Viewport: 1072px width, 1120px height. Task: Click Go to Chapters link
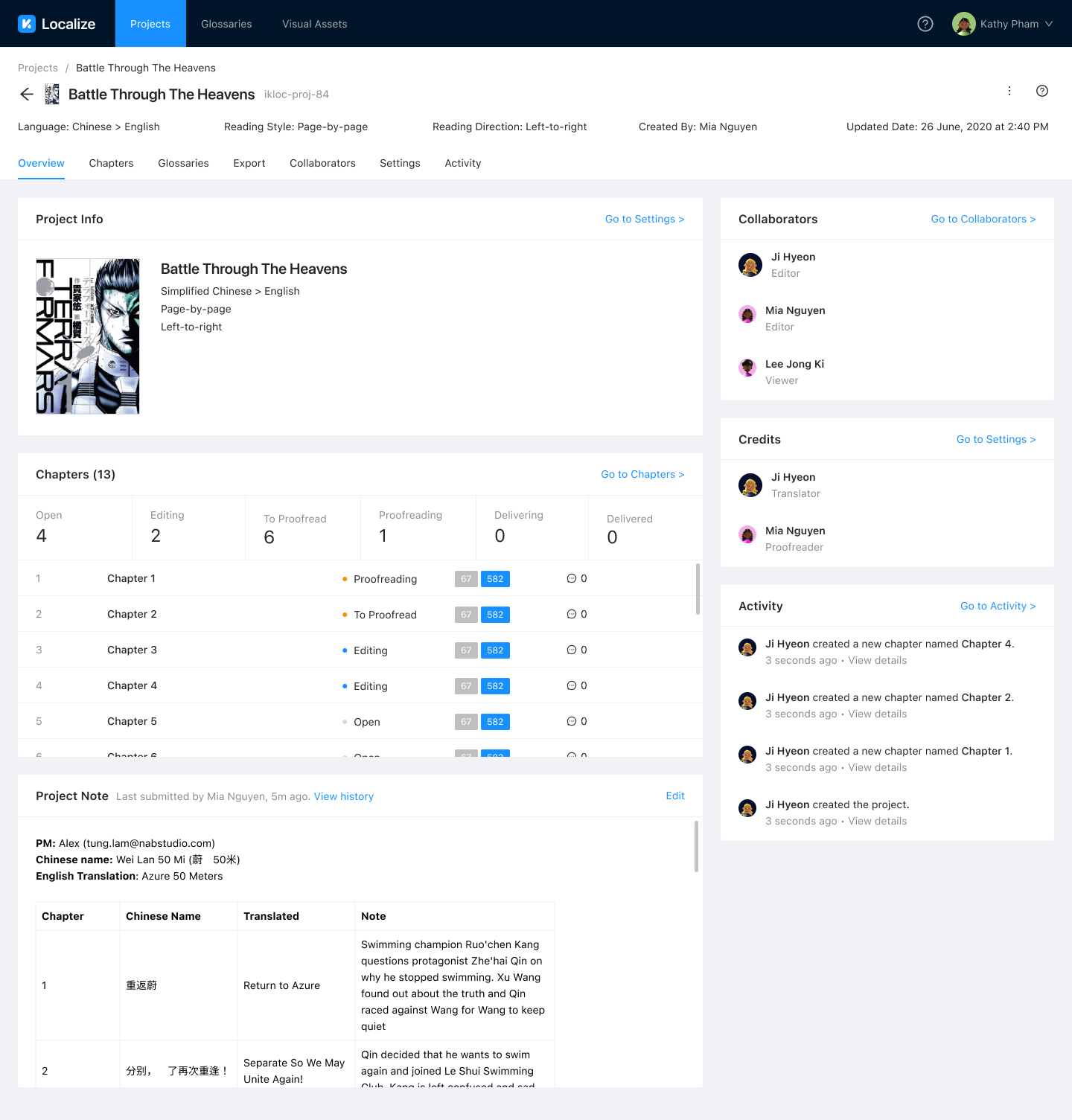(642, 474)
